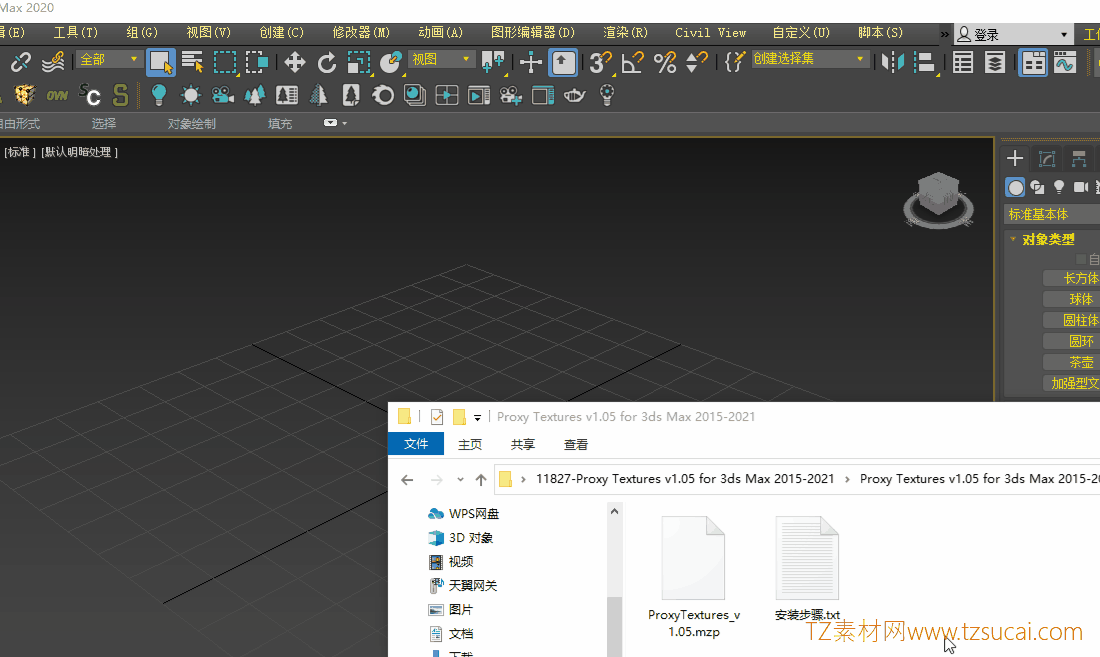The height and width of the screenshot is (657, 1100).
Task: Select the Lights category bulb icon
Action: 1059,187
